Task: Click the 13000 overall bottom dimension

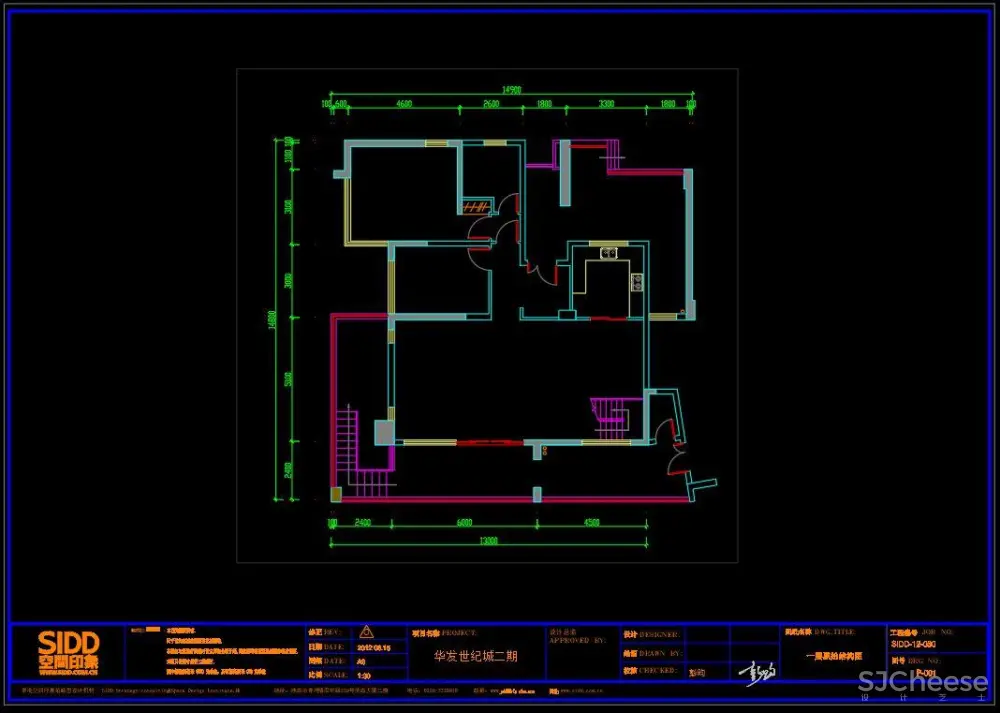Action: click(487, 541)
